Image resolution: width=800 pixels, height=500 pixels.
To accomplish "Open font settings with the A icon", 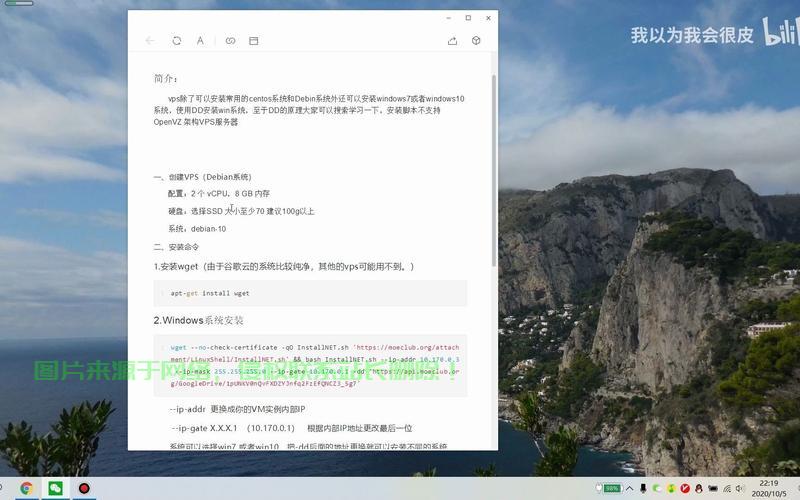I will coord(201,41).
